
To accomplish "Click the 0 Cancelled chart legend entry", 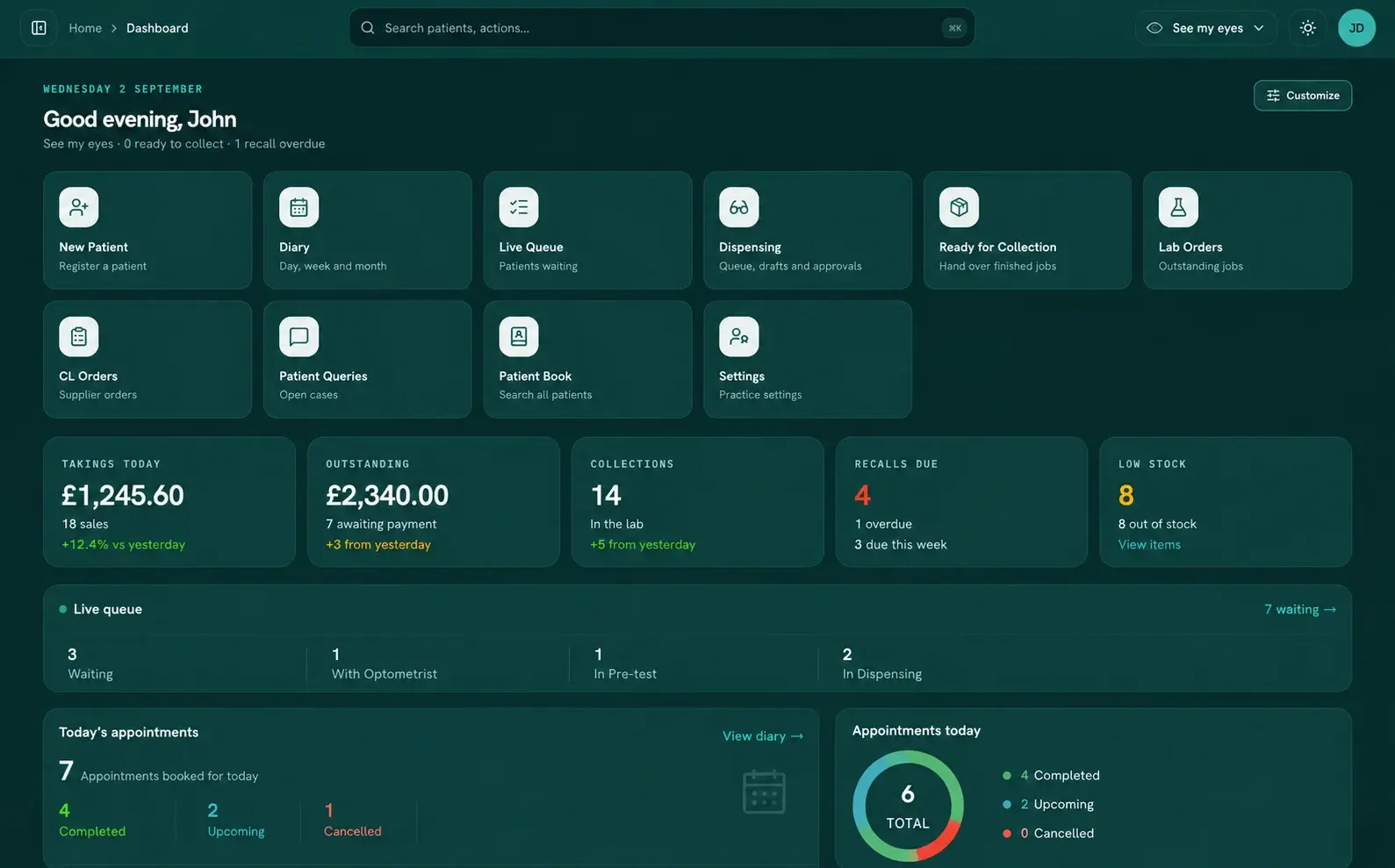I will pyautogui.click(x=1048, y=834).
